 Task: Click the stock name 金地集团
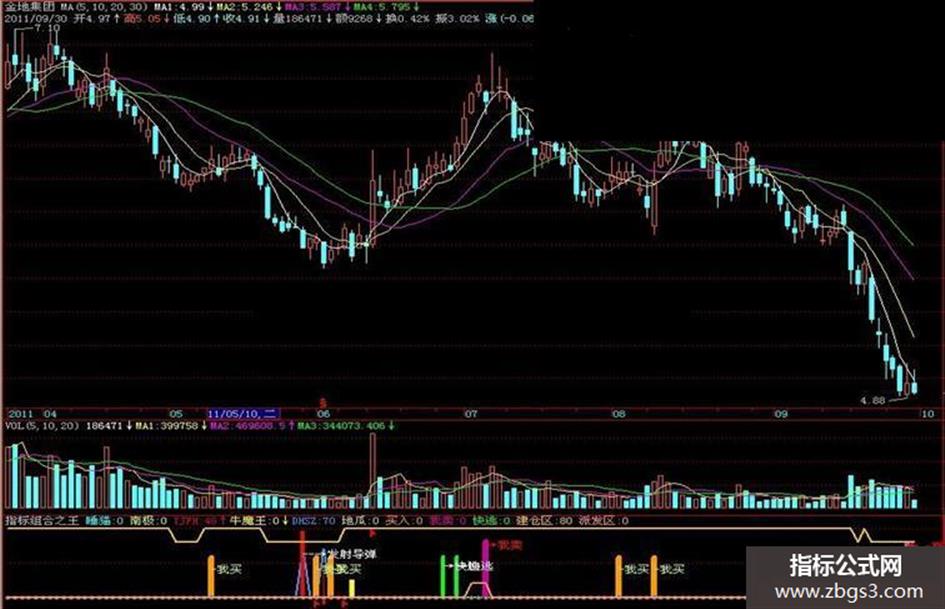pos(29,7)
